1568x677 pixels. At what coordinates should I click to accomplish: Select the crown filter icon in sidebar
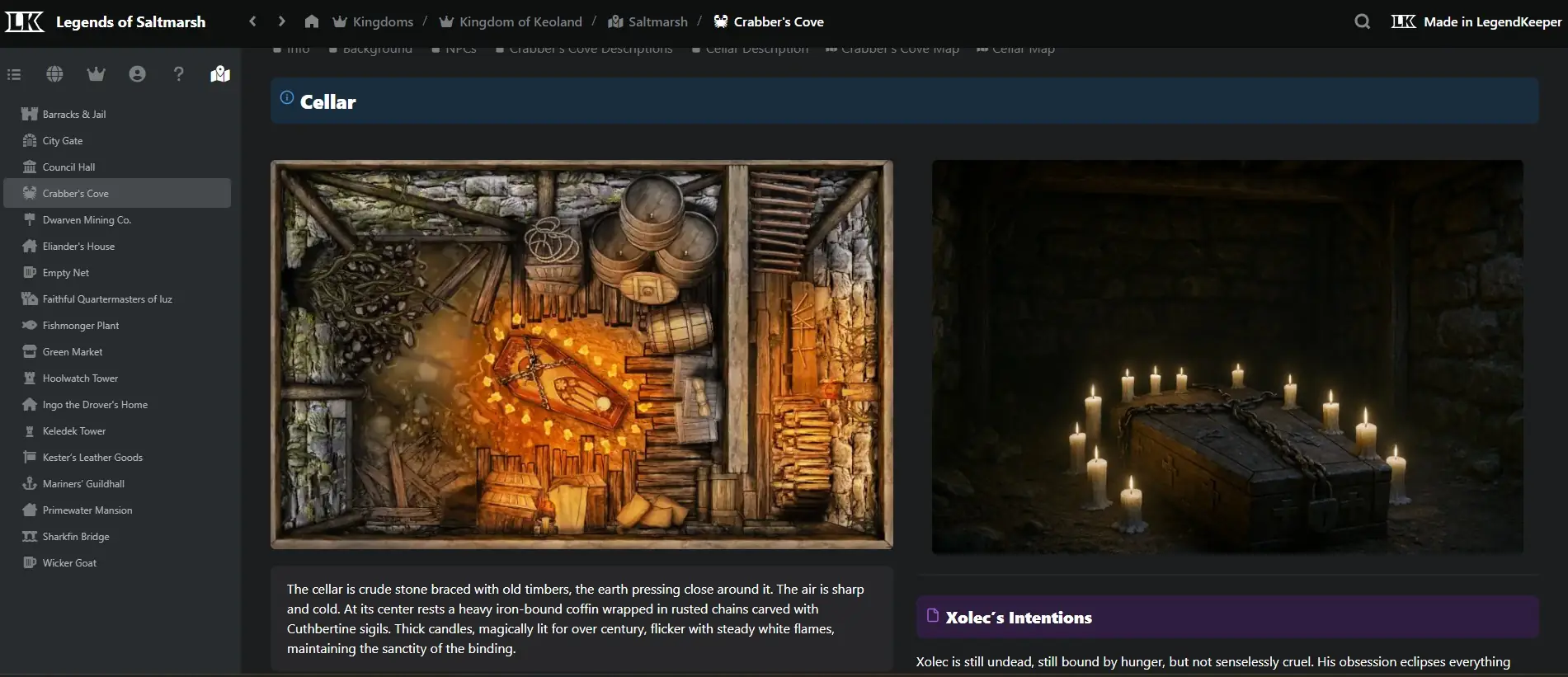coord(96,74)
